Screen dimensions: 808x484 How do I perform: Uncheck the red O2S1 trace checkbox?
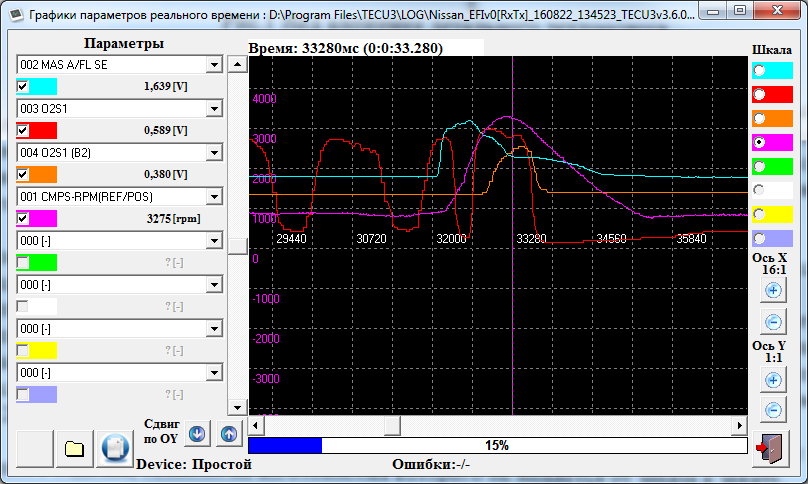point(23,130)
